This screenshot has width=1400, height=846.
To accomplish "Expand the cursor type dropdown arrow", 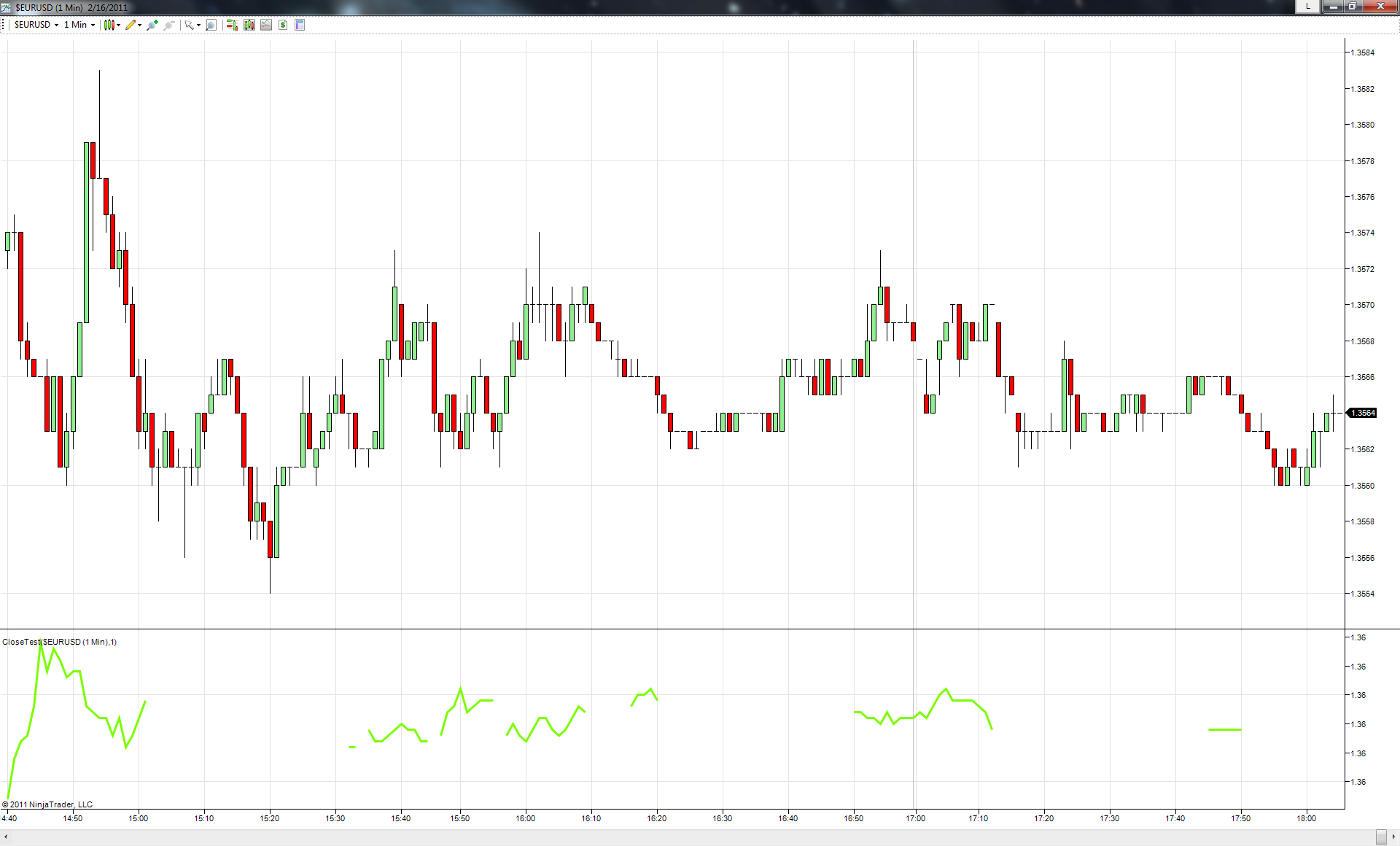I will click(198, 25).
